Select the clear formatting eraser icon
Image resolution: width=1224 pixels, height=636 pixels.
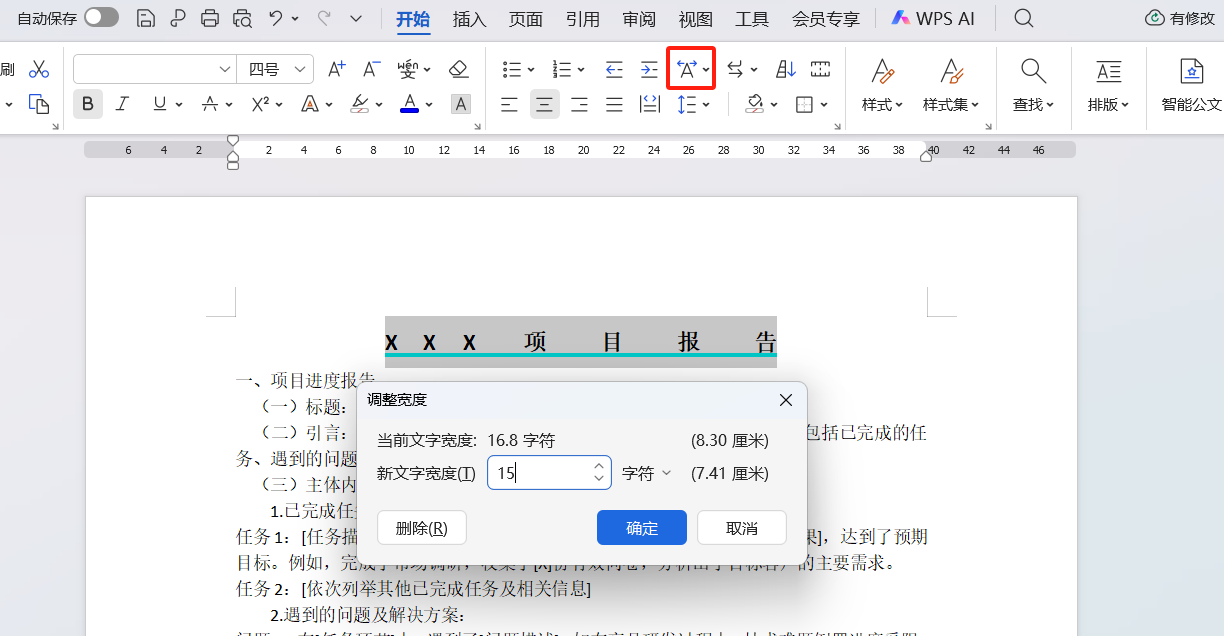[459, 69]
